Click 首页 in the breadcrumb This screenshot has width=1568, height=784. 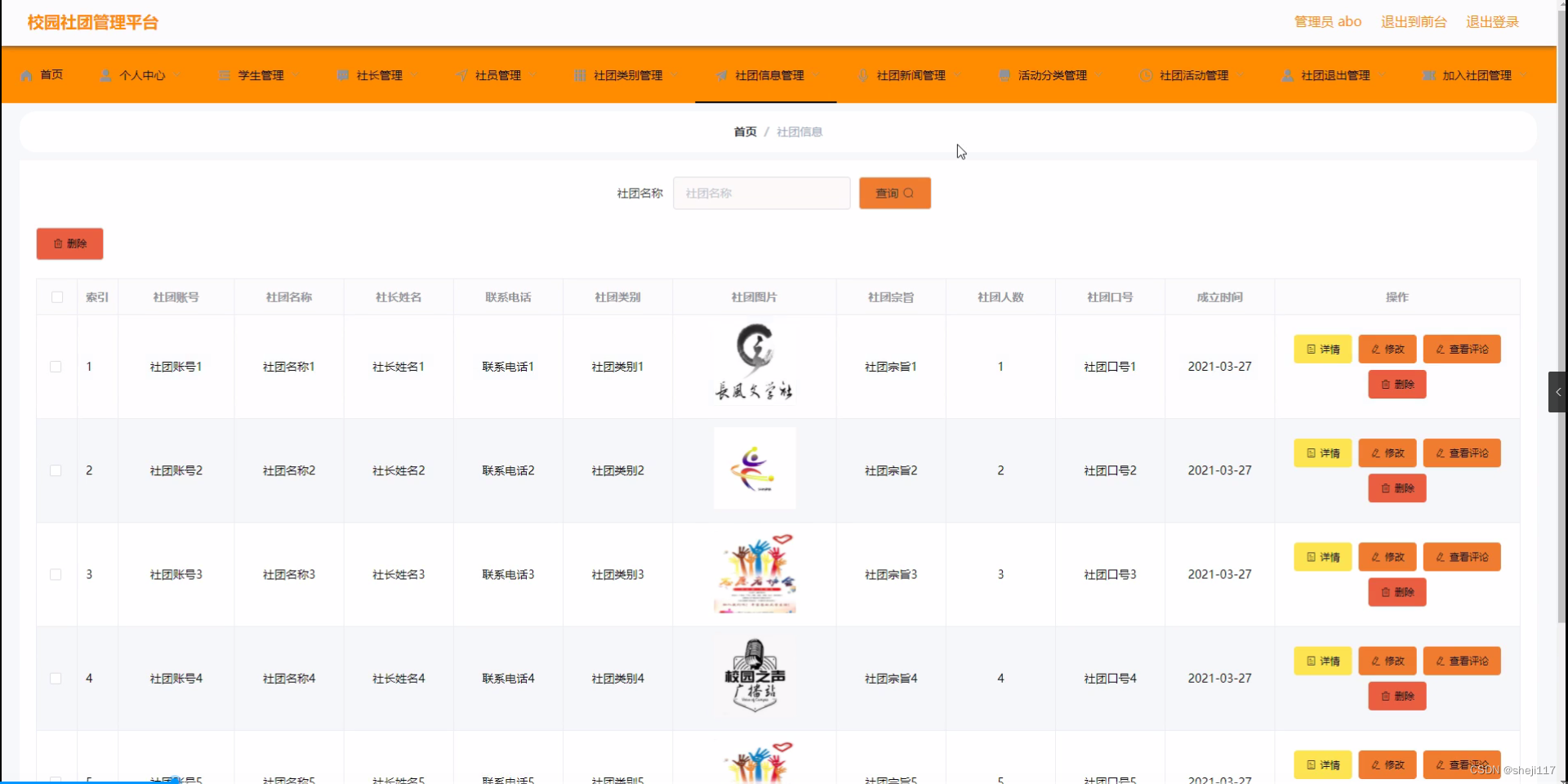coord(745,131)
